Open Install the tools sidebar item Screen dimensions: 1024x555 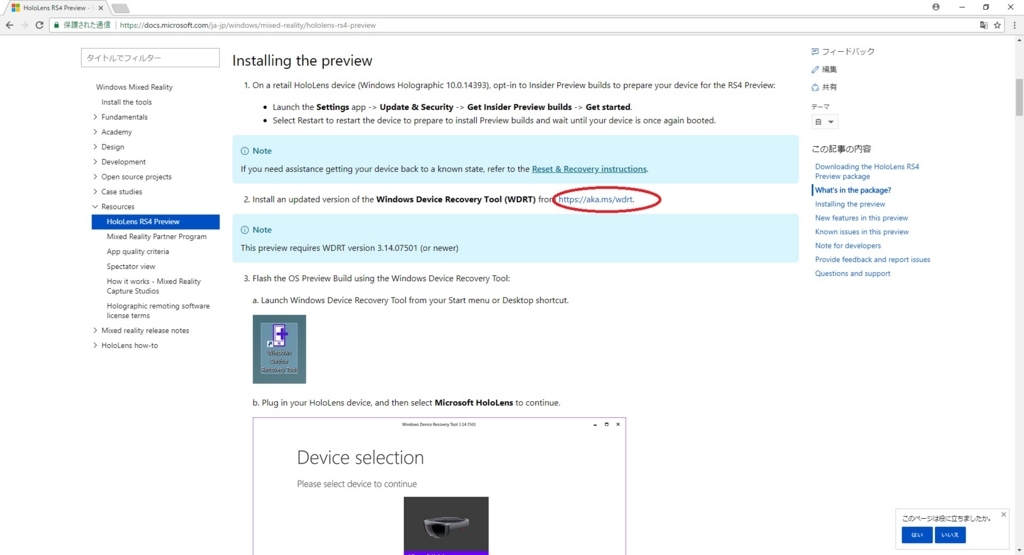126,102
